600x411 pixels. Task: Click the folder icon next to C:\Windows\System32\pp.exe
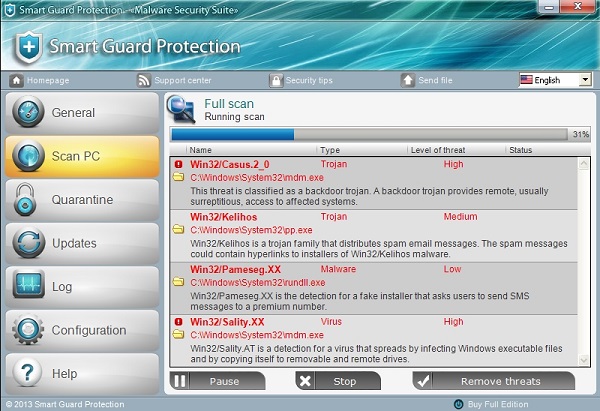(178, 230)
